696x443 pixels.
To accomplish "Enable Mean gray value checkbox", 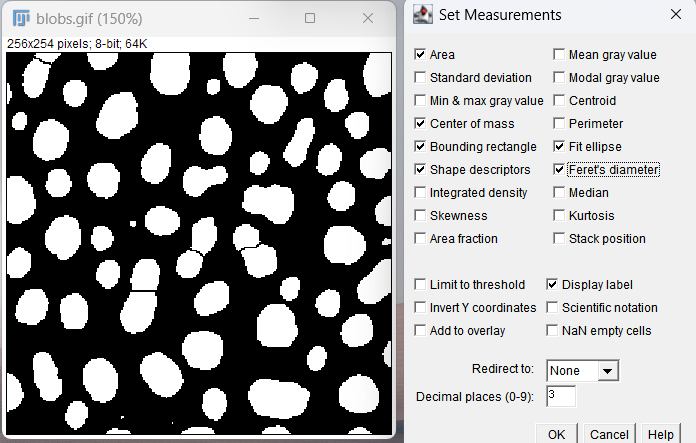I will coord(559,55).
